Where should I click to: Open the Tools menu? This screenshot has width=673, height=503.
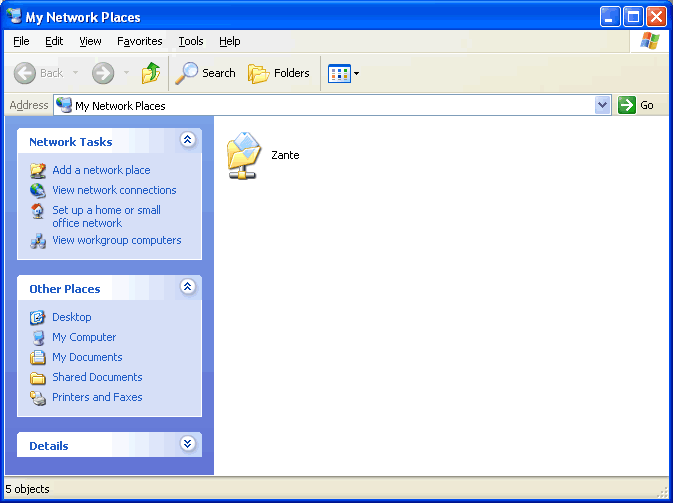coord(190,41)
